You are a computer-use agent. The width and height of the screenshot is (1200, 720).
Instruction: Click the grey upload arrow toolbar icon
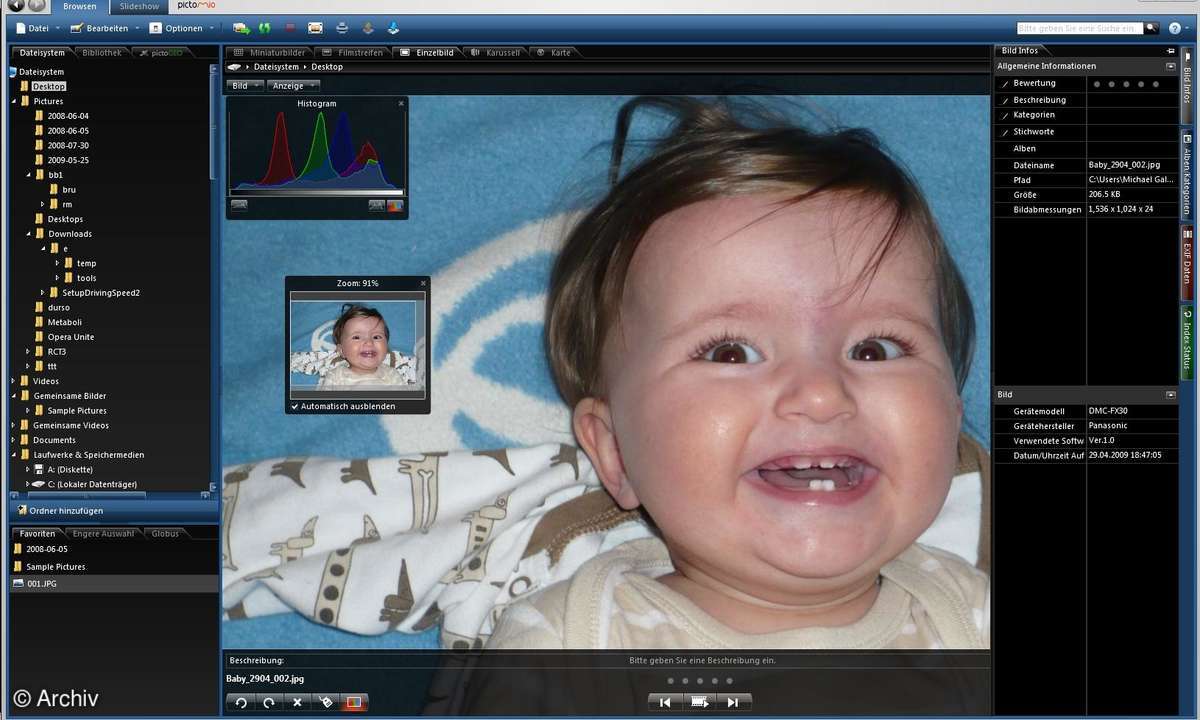coord(368,28)
